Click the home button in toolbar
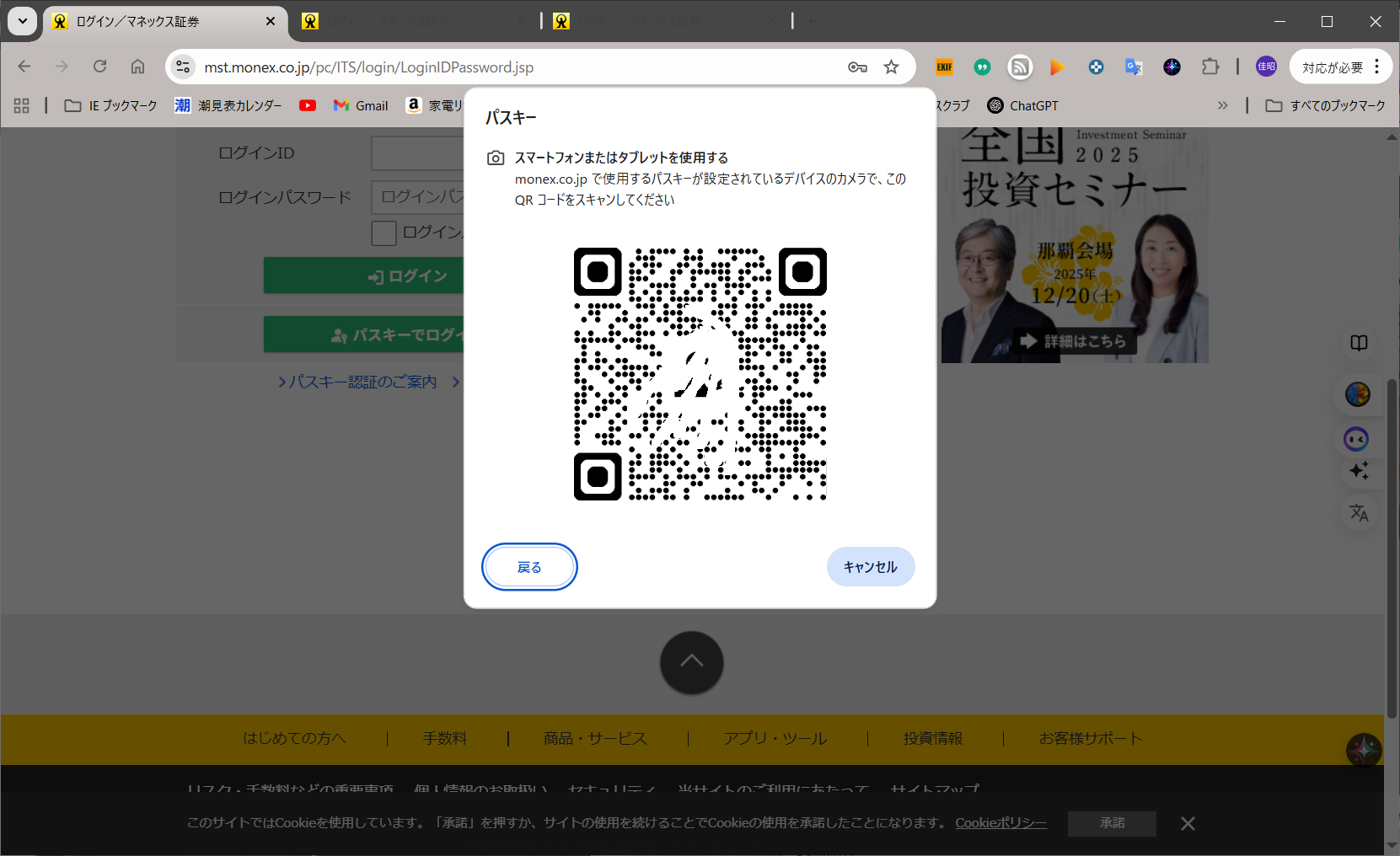Image resolution: width=1400 pixels, height=856 pixels. click(137, 67)
